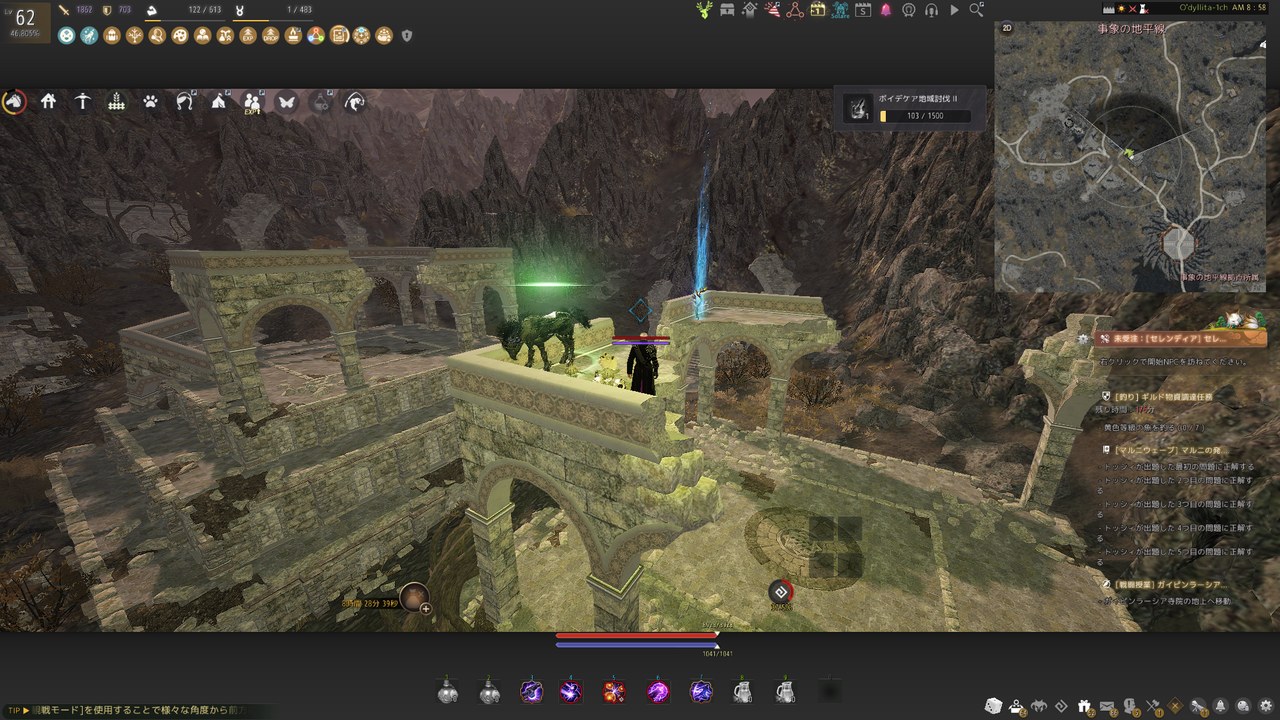Open the gift box icon in bottom menu
The height and width of the screenshot is (720, 1280).
pyautogui.click(x=1085, y=706)
